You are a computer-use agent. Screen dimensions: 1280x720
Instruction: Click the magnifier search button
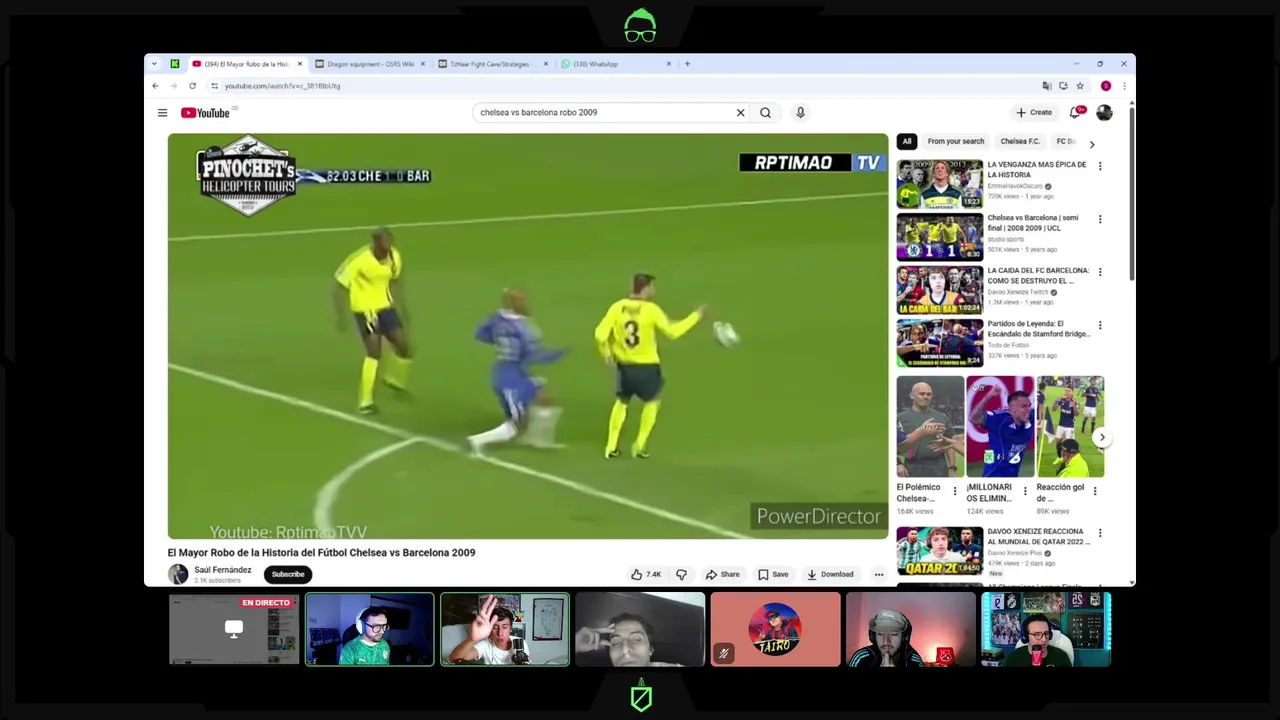765,113
